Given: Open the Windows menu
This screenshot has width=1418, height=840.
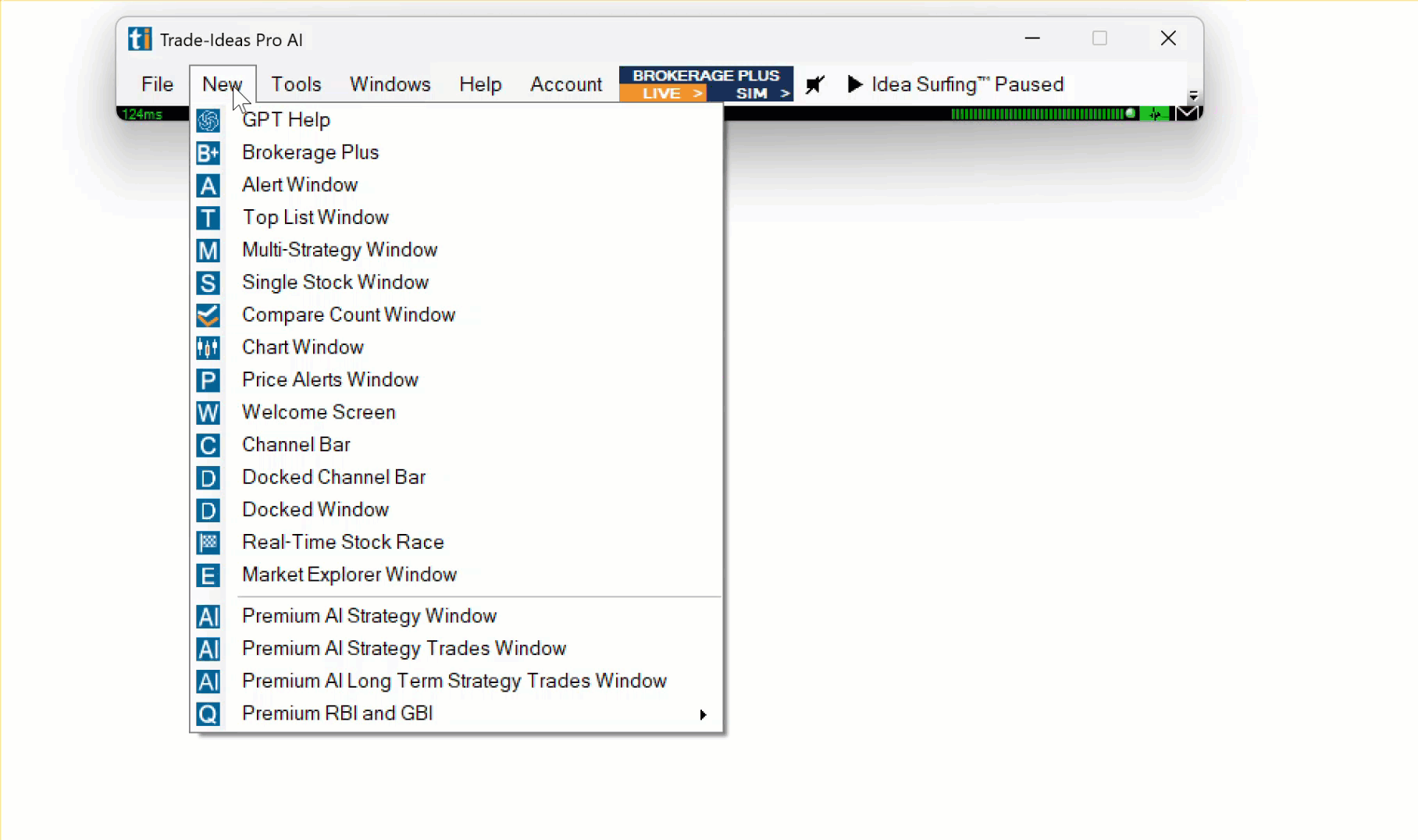Looking at the screenshot, I should (x=390, y=84).
